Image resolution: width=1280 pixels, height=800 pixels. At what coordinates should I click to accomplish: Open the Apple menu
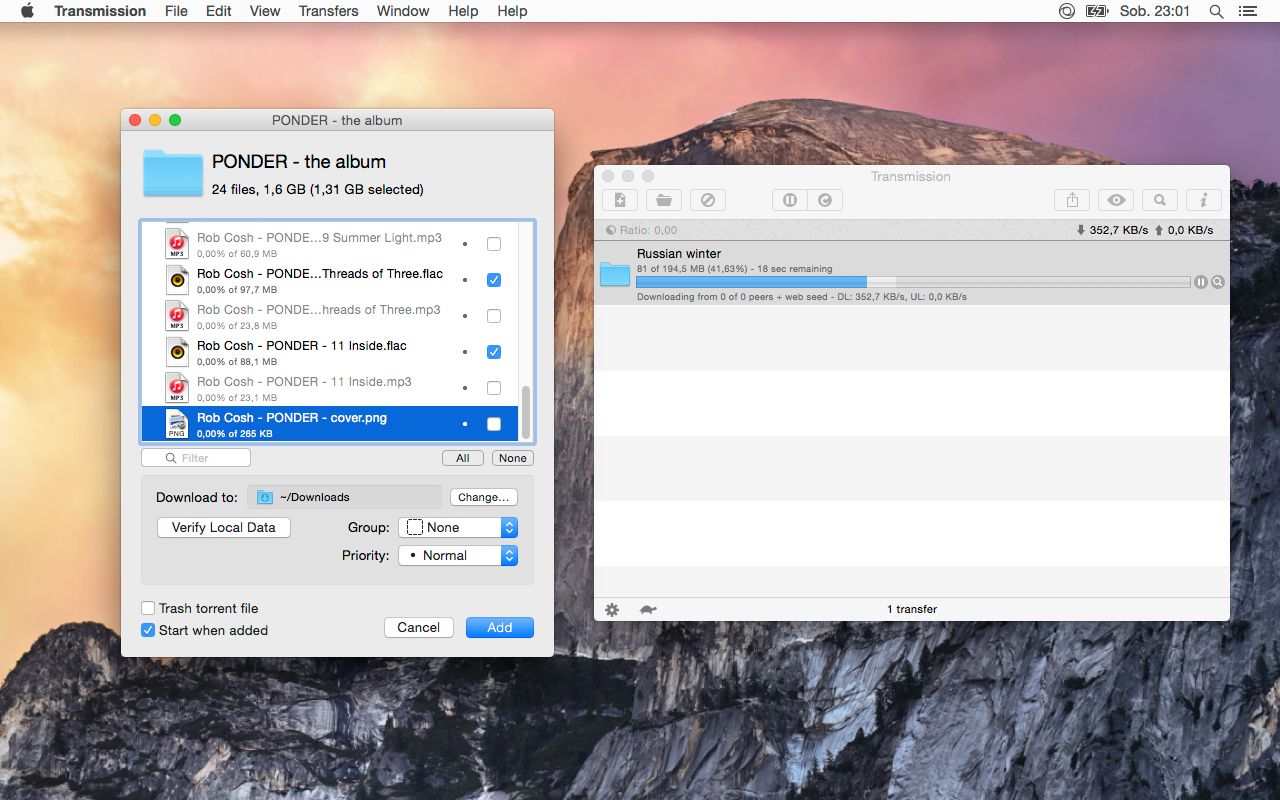click(27, 11)
